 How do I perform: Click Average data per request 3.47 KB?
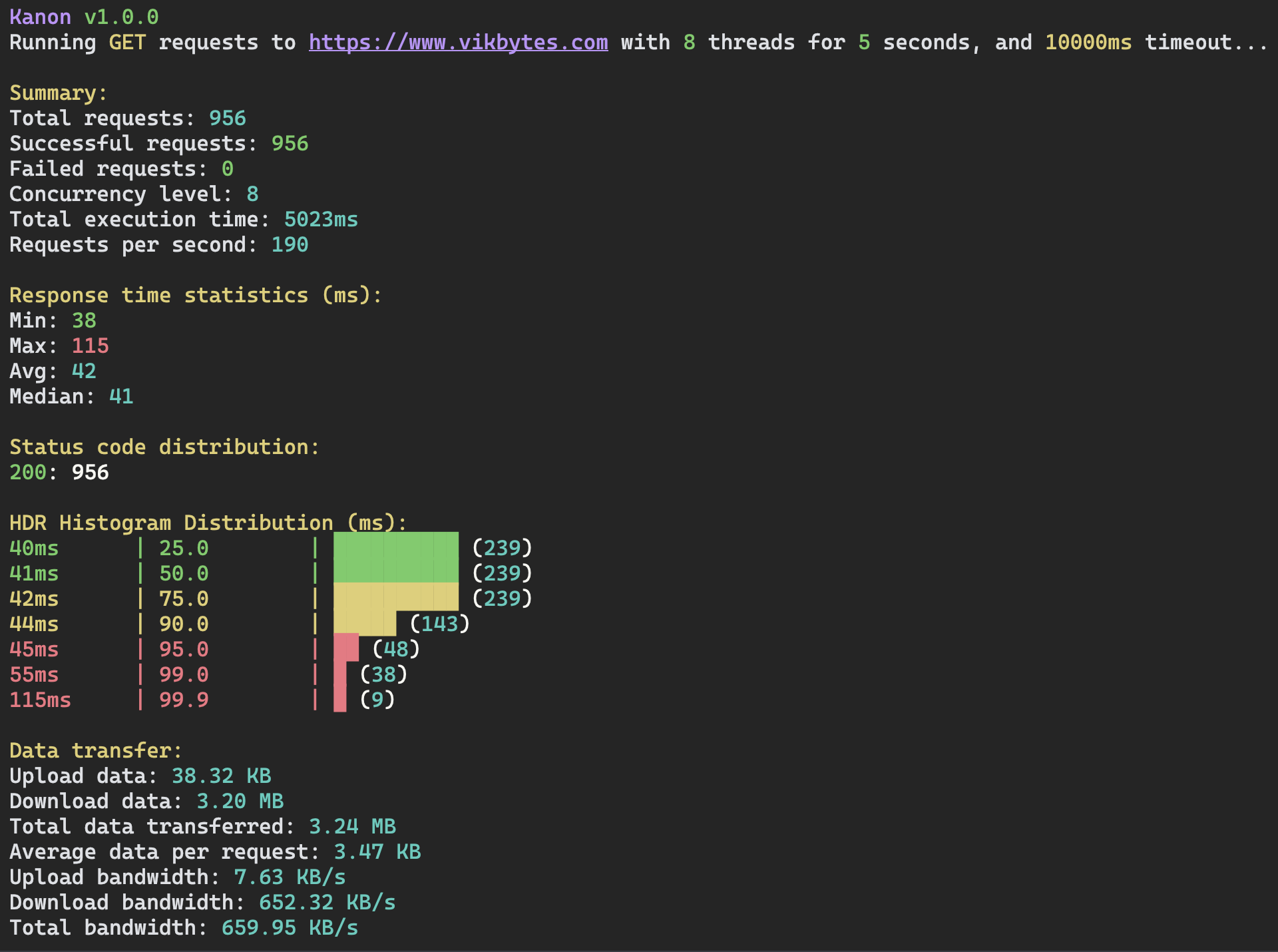(x=377, y=852)
